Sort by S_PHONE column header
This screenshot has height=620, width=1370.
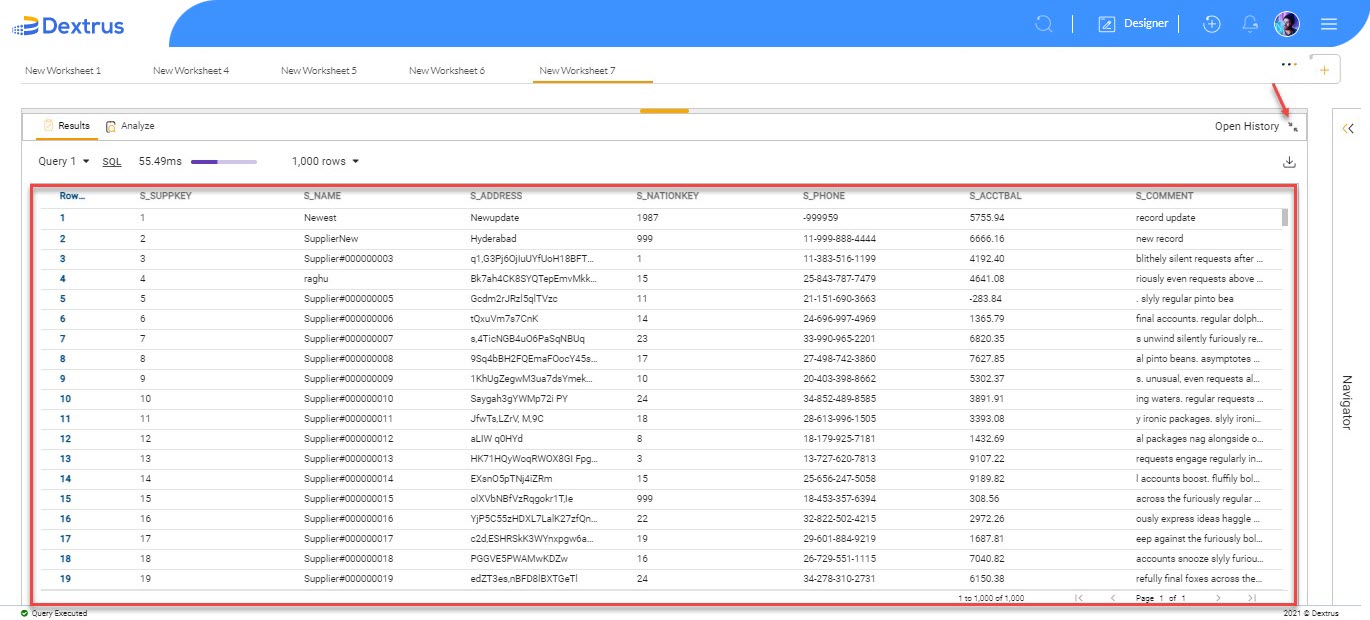tap(825, 196)
